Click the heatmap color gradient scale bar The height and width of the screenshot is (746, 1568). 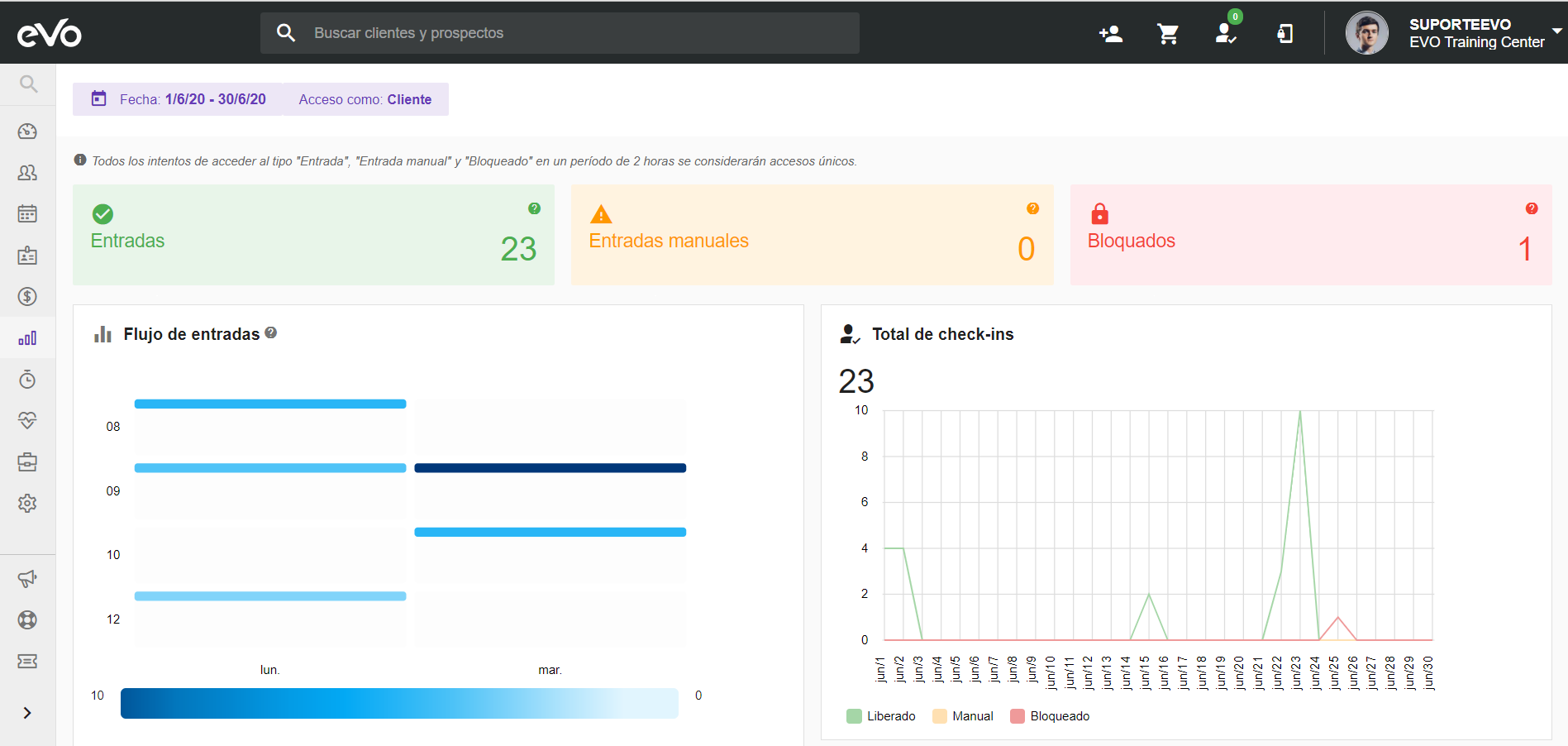(399, 703)
